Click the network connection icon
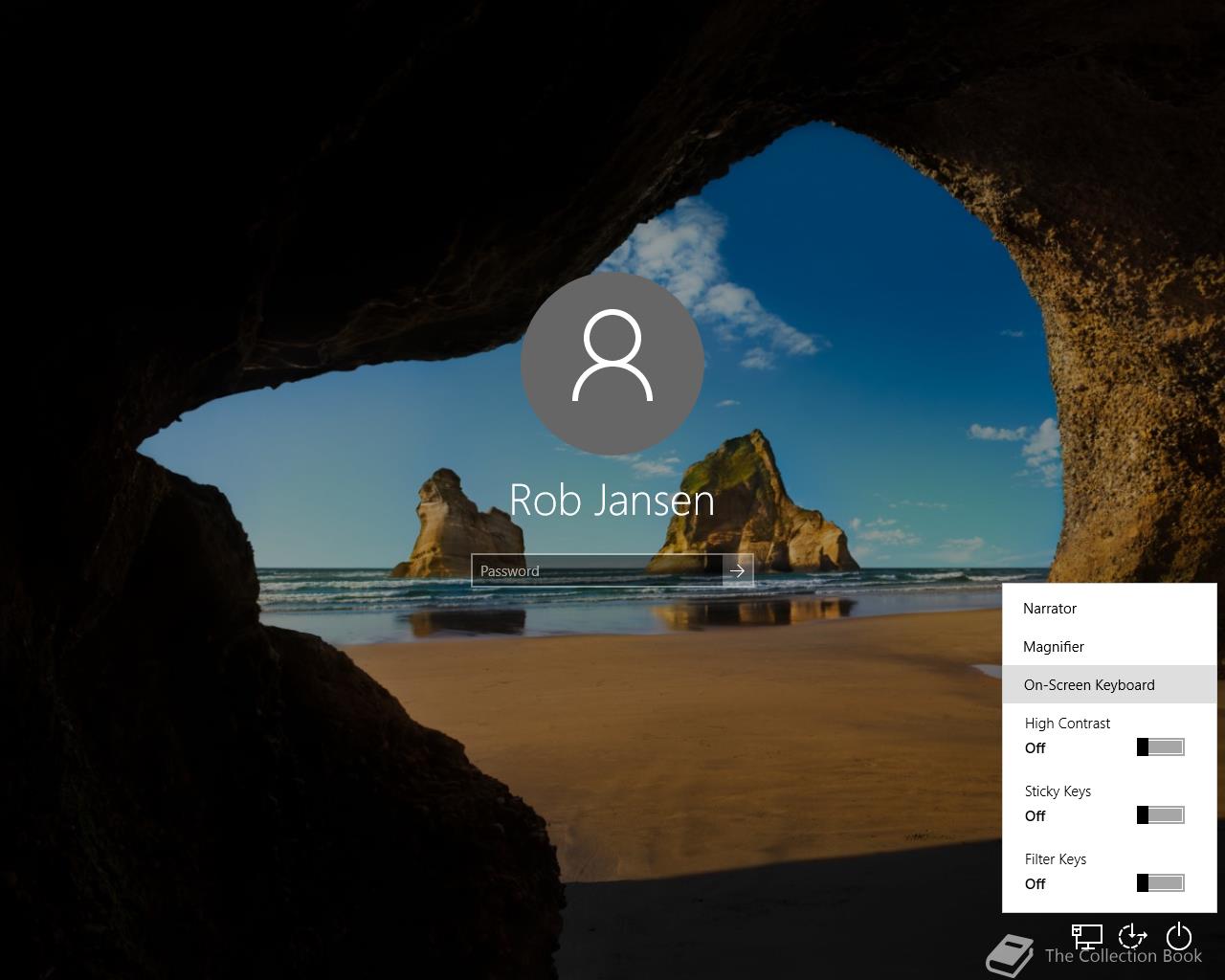This screenshot has height=980, width=1225. pyautogui.click(x=1087, y=936)
